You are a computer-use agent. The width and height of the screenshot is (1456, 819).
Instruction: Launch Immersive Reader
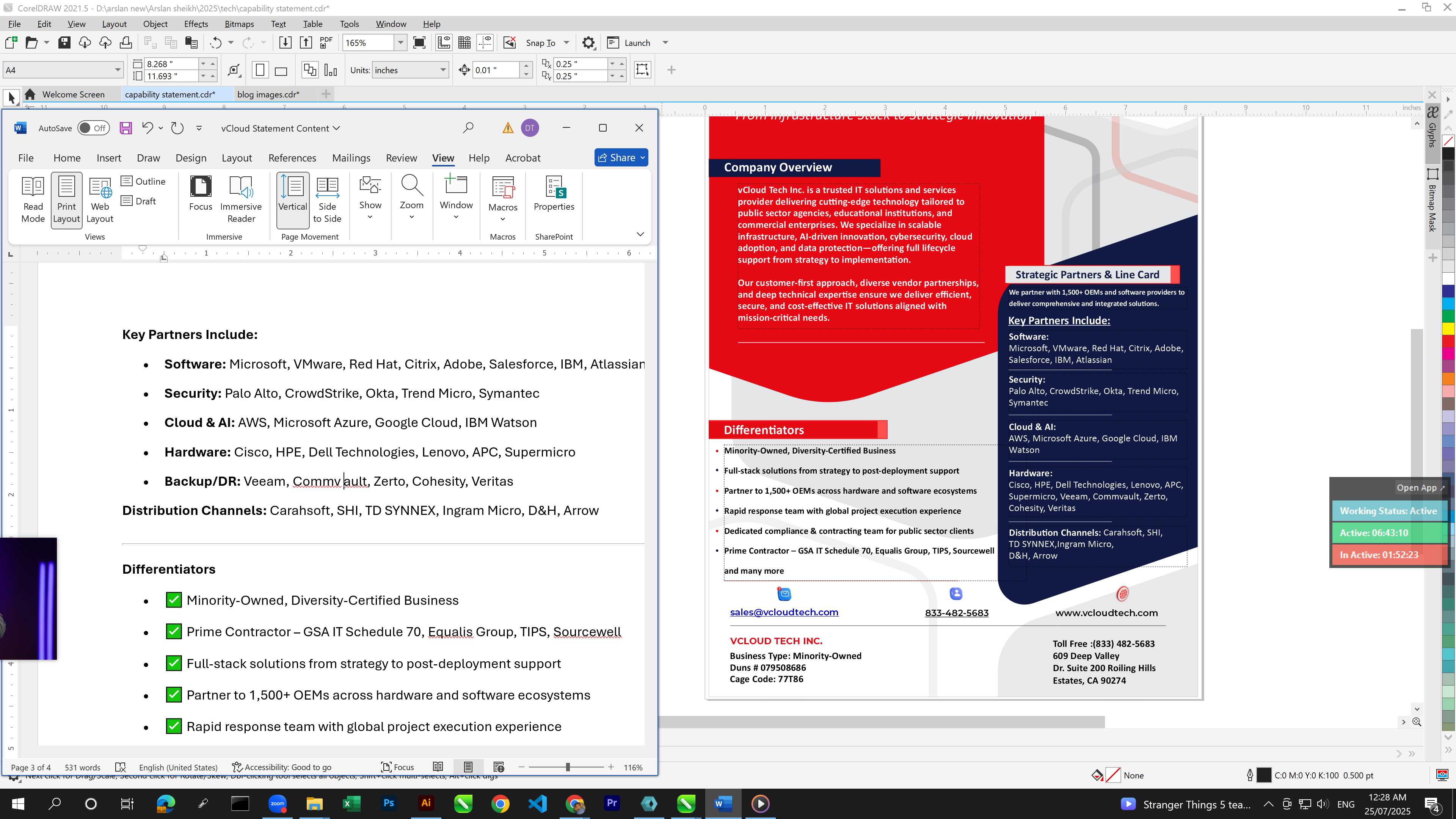click(242, 200)
